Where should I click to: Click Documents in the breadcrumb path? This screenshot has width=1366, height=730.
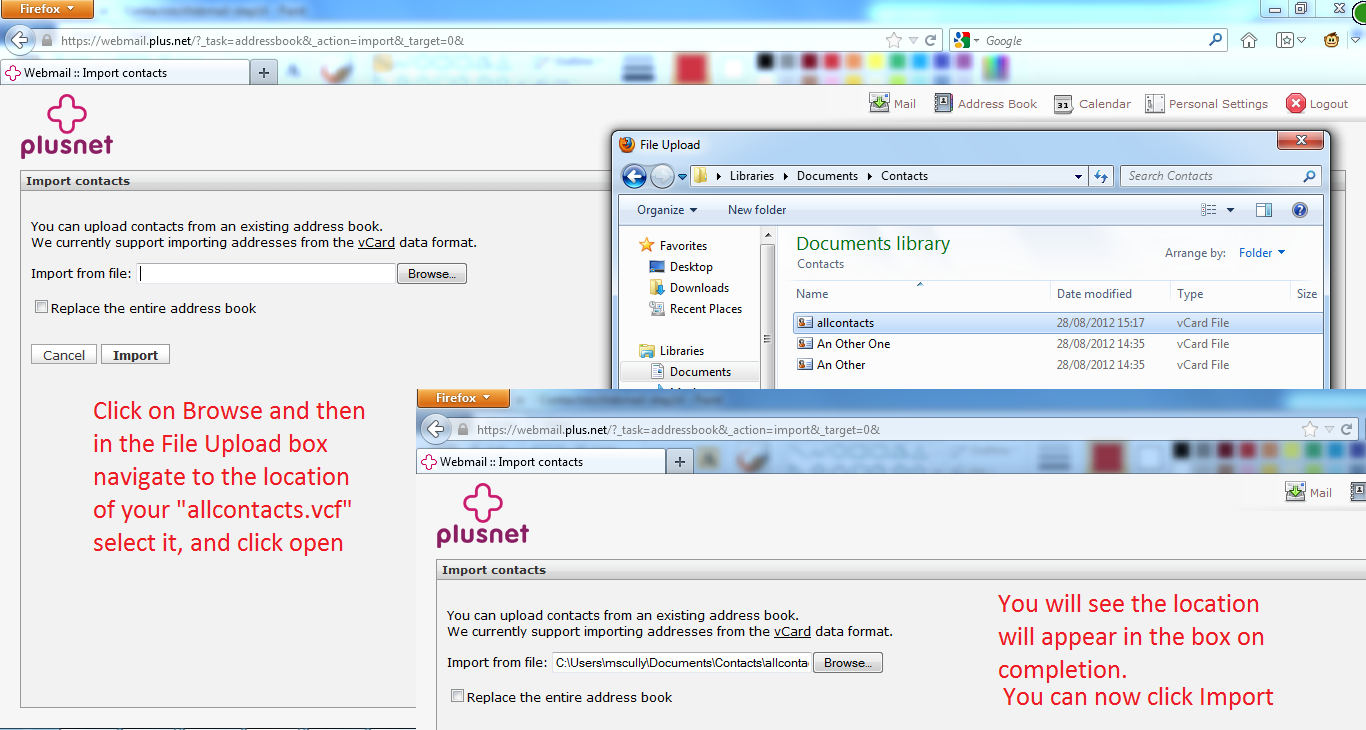point(827,176)
